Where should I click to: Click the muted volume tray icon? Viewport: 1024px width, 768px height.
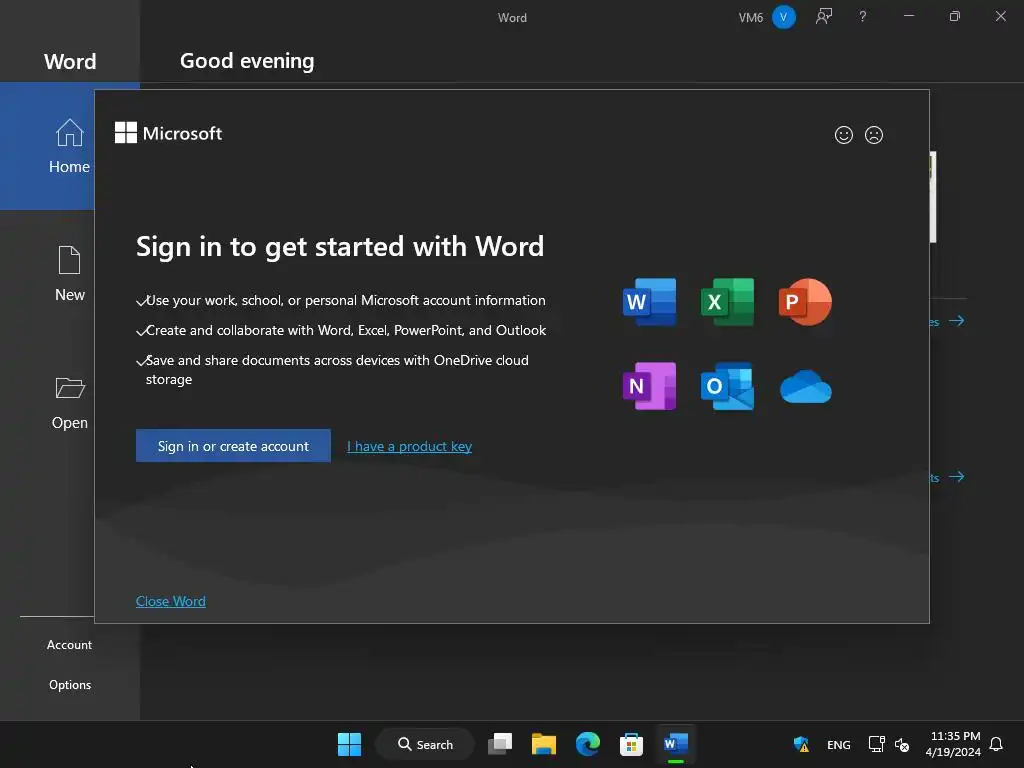902,744
